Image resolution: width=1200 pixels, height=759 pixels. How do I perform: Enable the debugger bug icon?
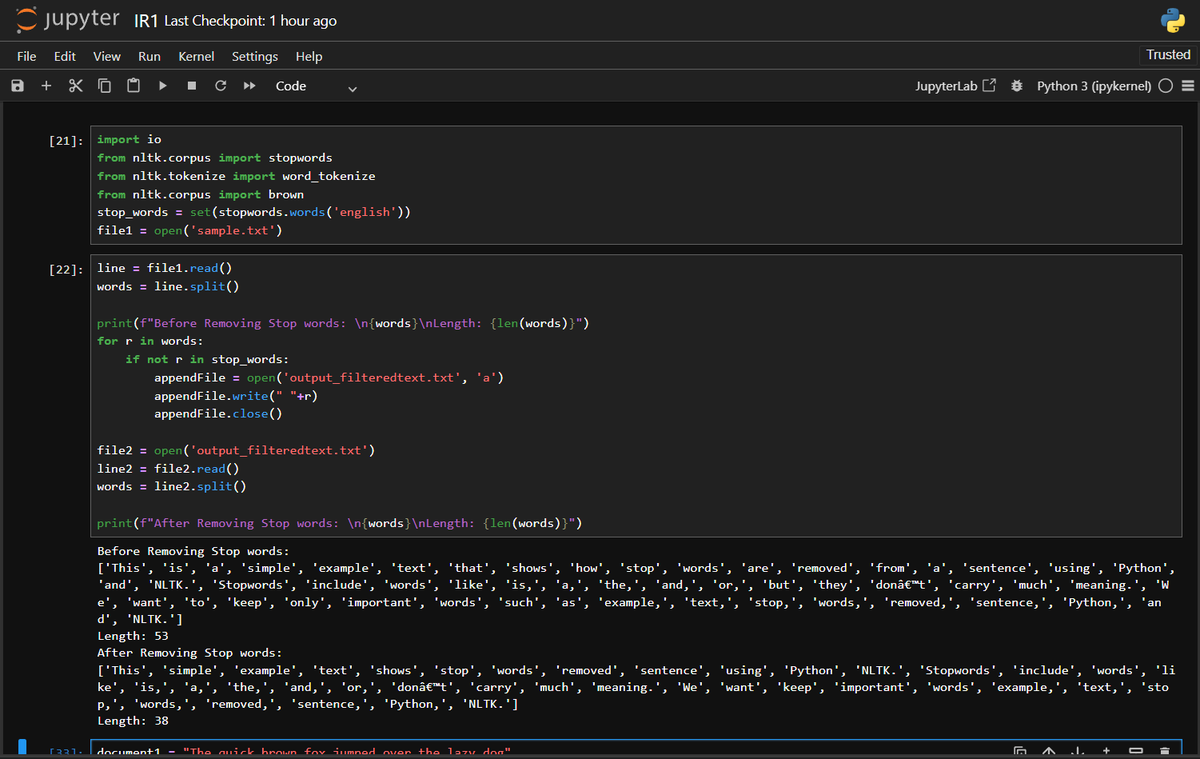click(1016, 86)
